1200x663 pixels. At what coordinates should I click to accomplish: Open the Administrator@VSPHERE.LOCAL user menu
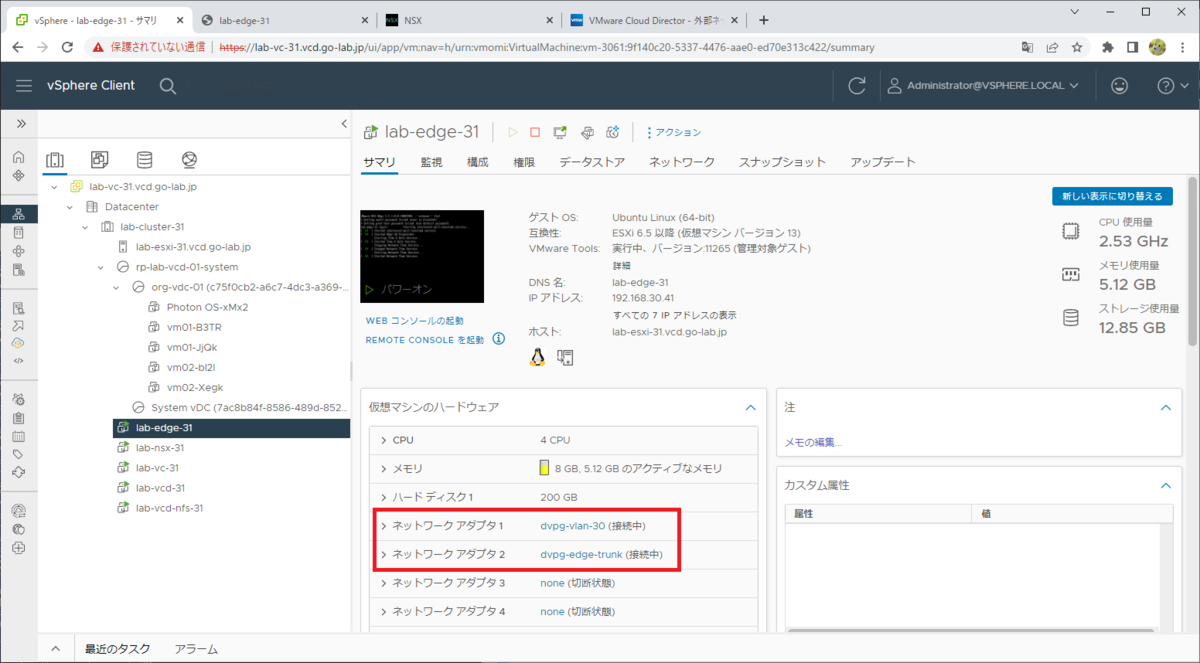pos(984,86)
